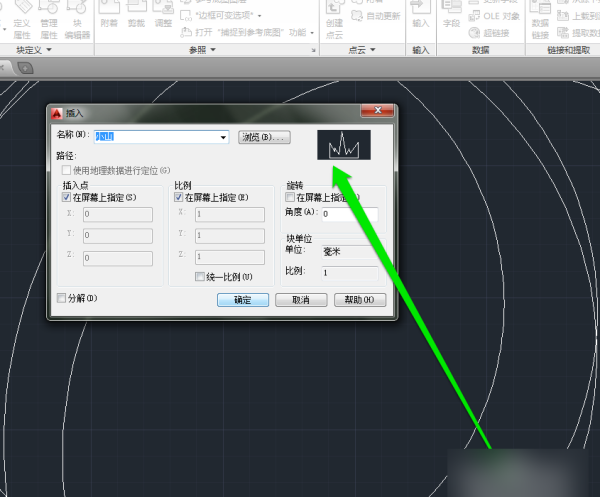This screenshot has height=497, width=600.
Task: Expand the Reference (参照) panel dropdown
Action: (x=201, y=49)
